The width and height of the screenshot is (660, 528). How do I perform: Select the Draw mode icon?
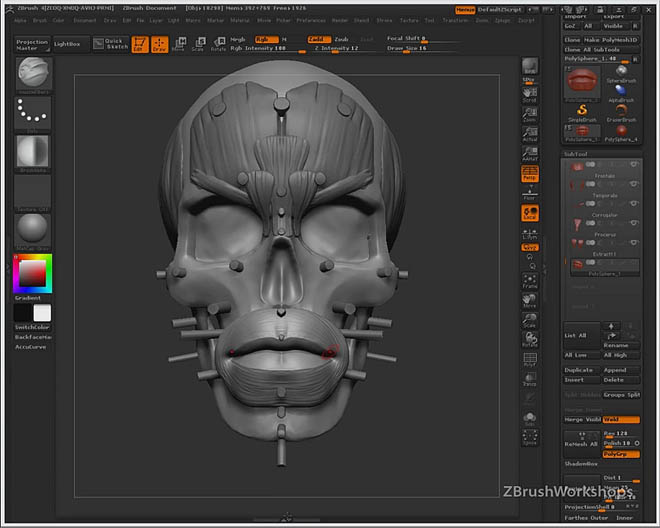coord(160,44)
